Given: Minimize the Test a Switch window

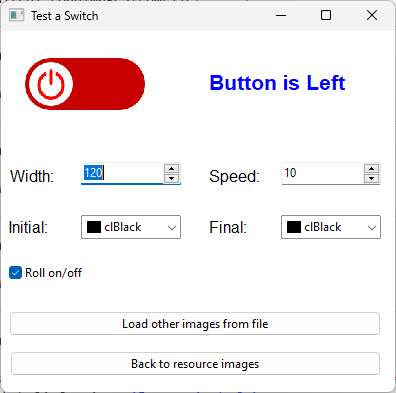Looking at the screenshot, I should [281, 15].
